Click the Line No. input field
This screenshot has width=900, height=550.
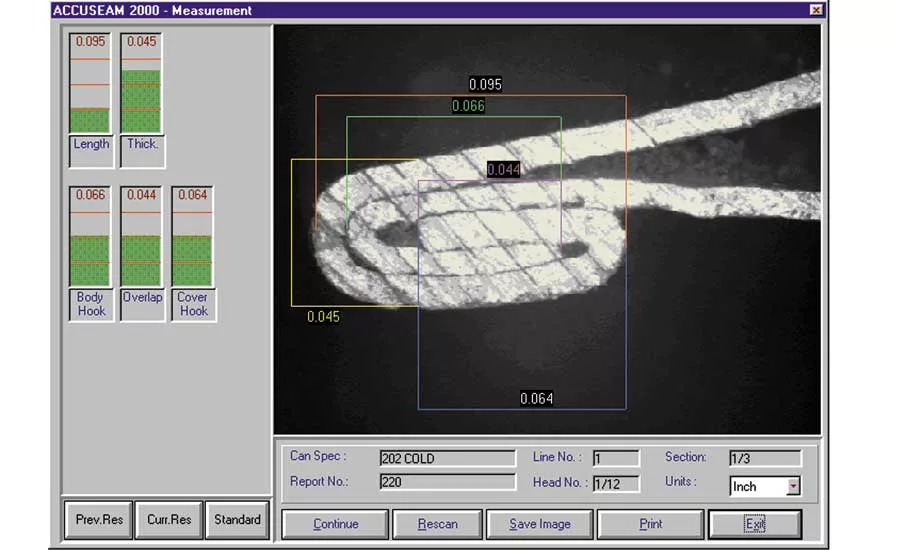coord(615,458)
